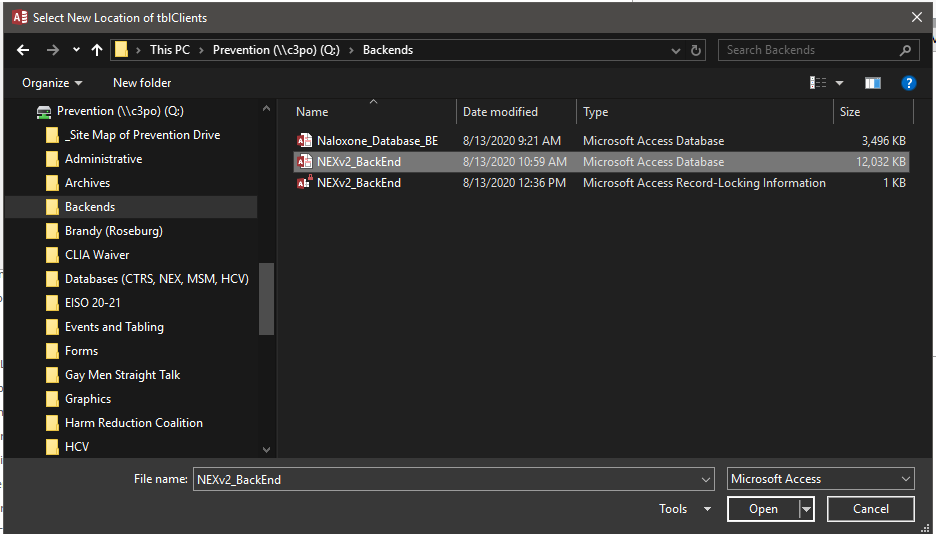The image size is (936, 534).
Task: Open Microsoft Access file type dropdown
Action: (x=821, y=479)
